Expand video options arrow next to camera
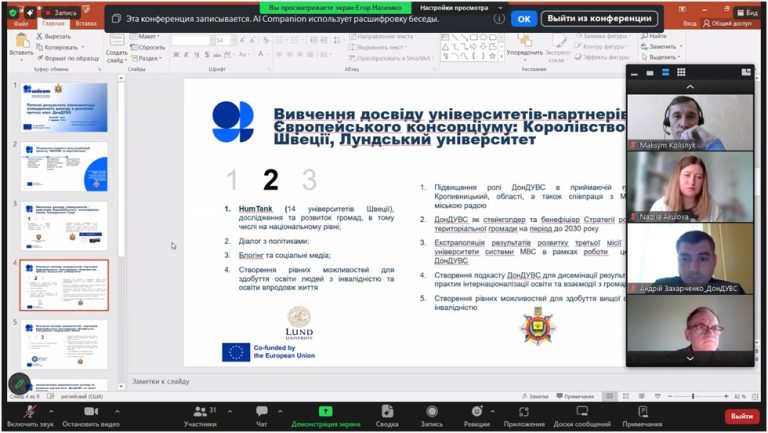The image size is (768, 433). tap(117, 411)
